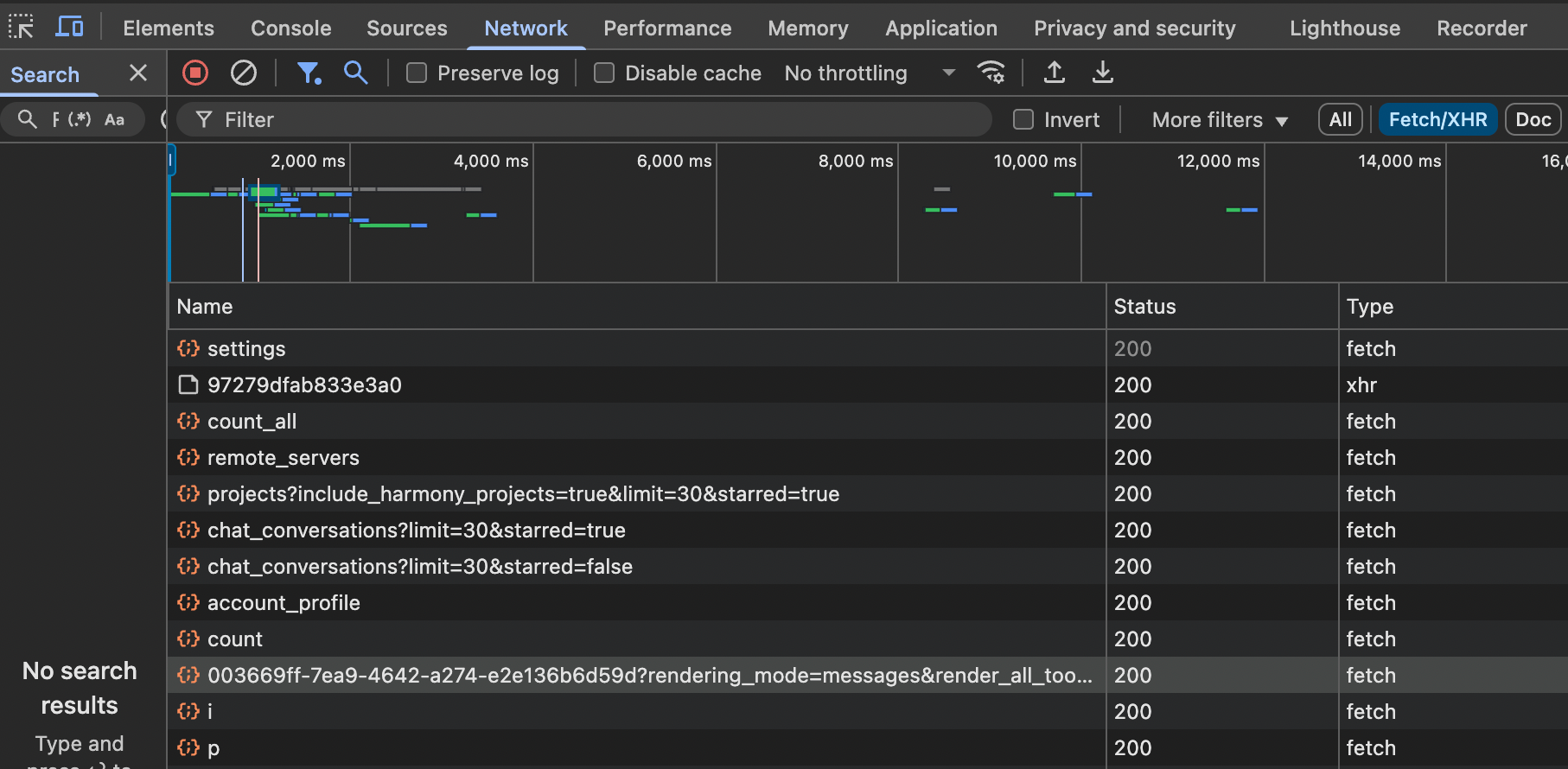
Task: Select the projects?include_harmony_projects request
Action: (x=868, y=493)
